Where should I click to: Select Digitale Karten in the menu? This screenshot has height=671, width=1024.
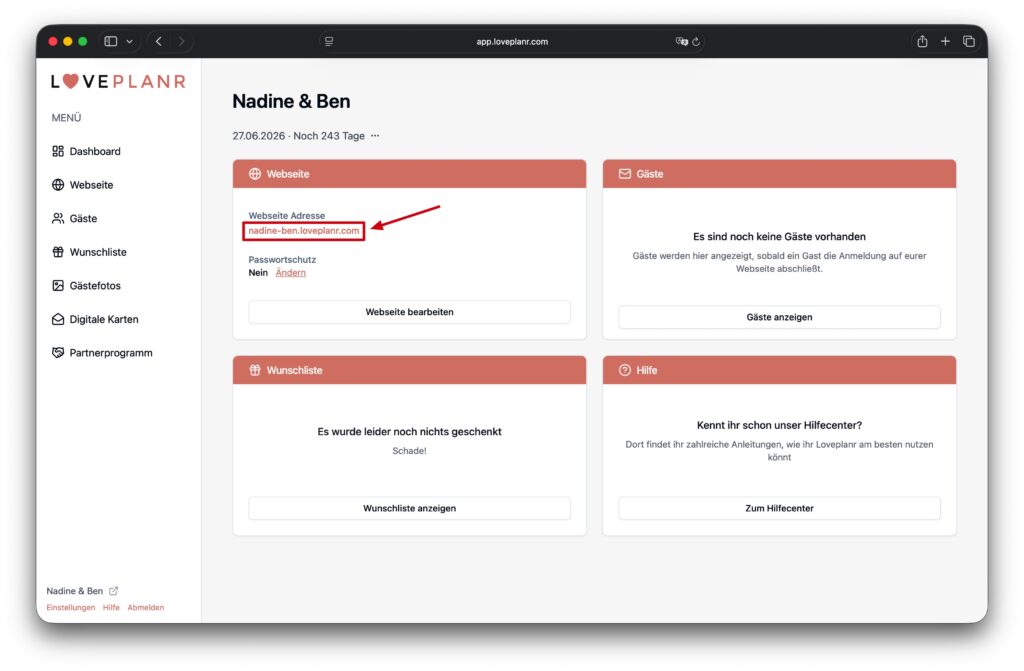pyautogui.click(x=104, y=320)
